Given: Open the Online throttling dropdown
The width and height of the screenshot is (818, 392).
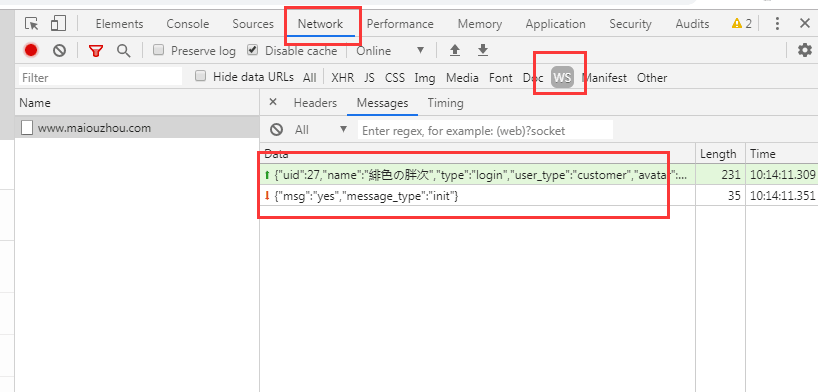Looking at the screenshot, I should click(390, 51).
